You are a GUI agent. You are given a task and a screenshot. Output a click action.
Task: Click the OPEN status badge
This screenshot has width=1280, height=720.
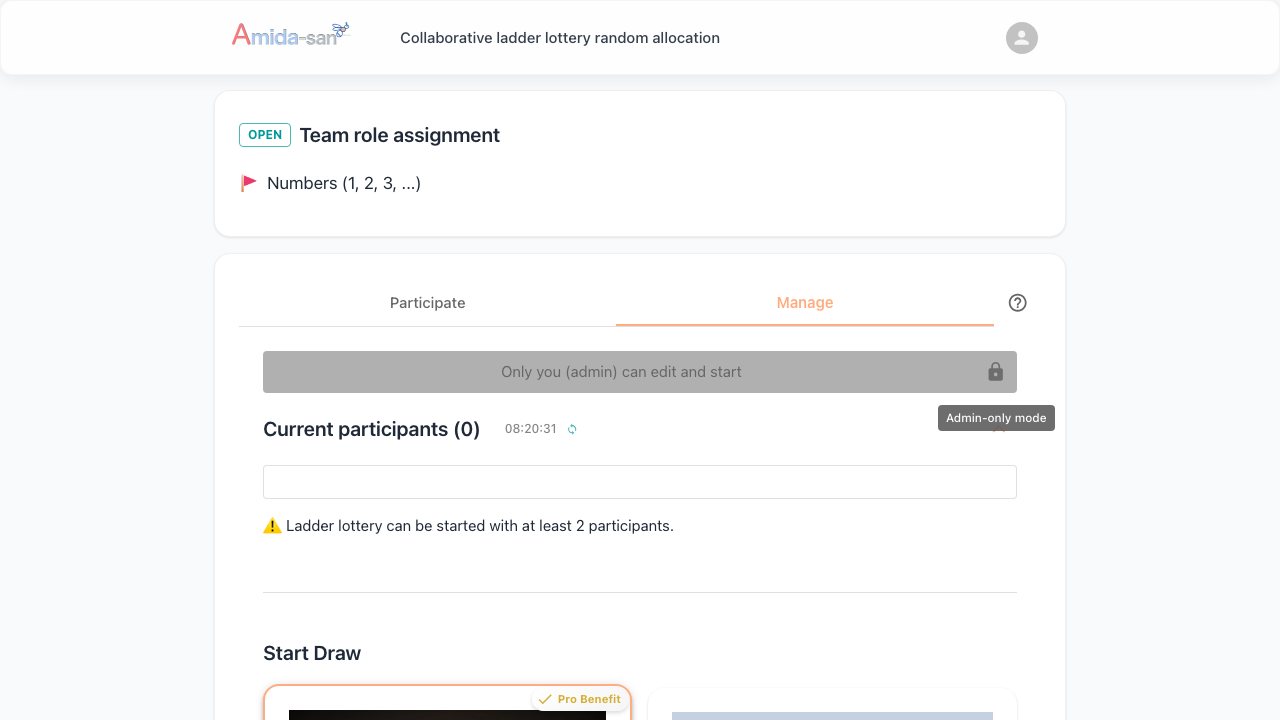[x=265, y=135]
